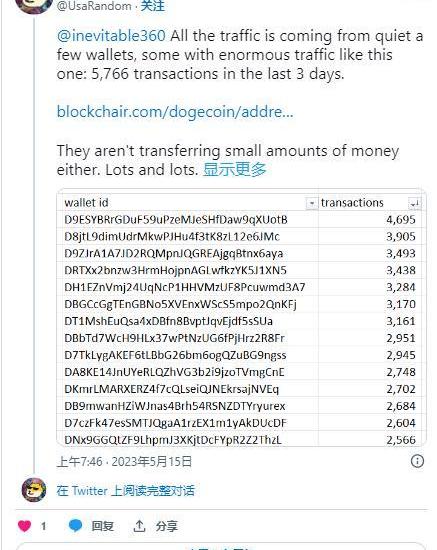
Task: Read full conversation on Twitter link
Action: point(125,490)
